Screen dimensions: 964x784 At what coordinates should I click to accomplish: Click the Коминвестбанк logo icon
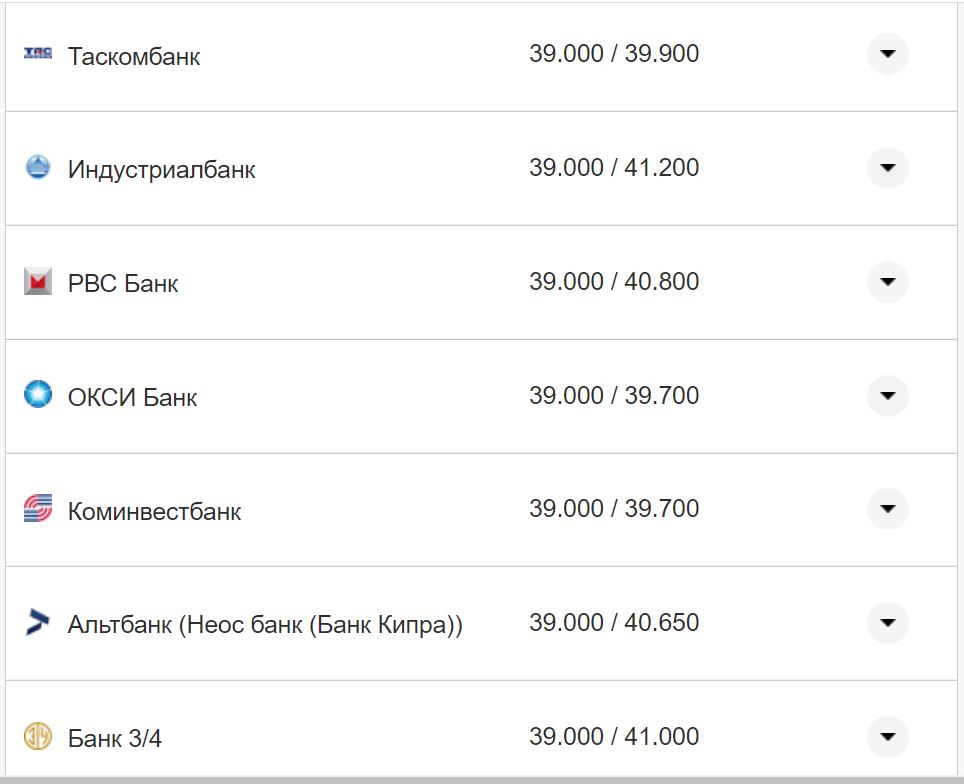[37, 509]
